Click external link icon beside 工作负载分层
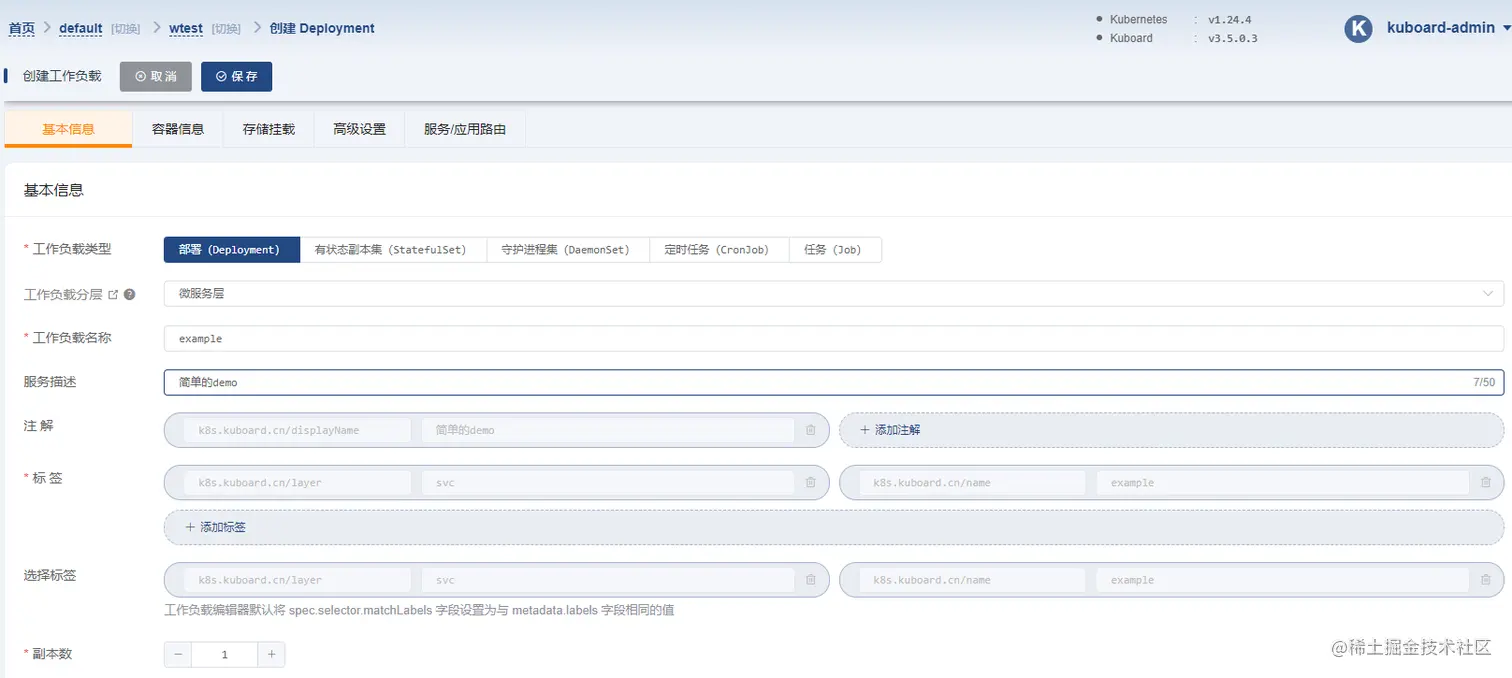The image size is (1512, 678). (x=113, y=295)
